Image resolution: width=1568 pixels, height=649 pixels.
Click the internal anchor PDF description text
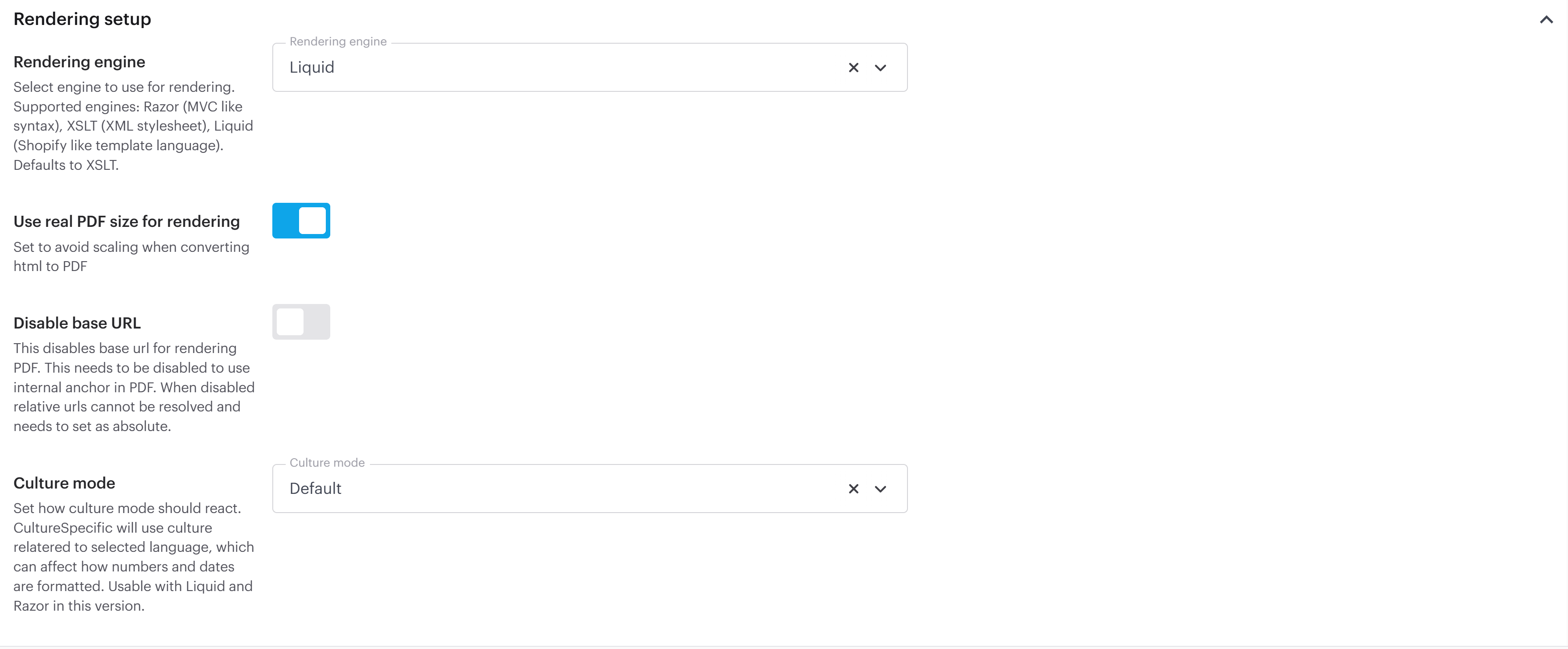(133, 387)
